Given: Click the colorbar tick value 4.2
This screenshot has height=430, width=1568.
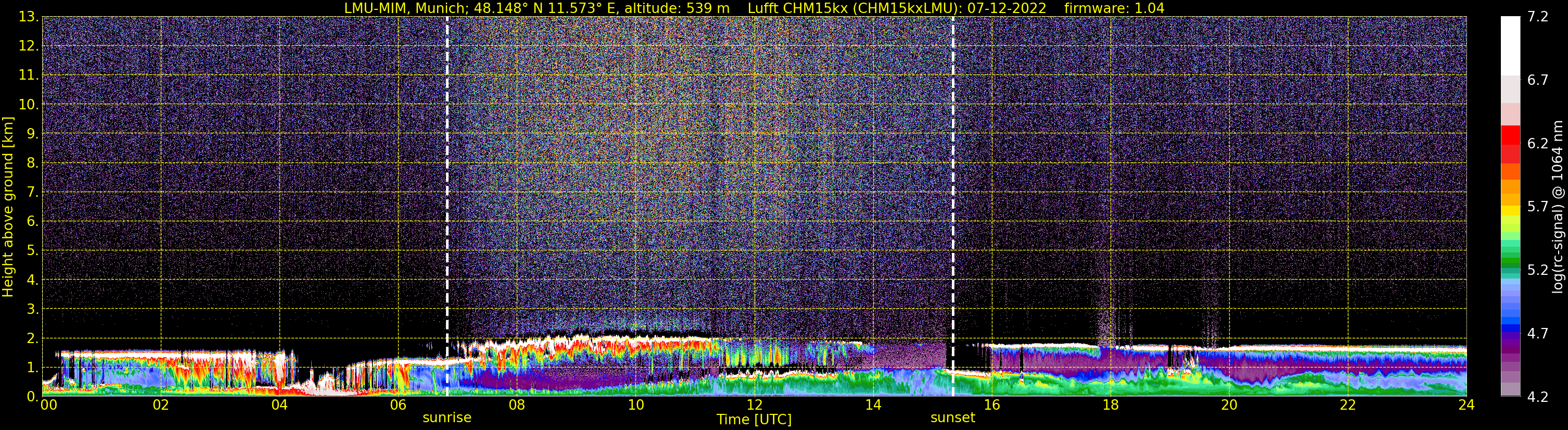Looking at the screenshot, I should (x=1538, y=397).
